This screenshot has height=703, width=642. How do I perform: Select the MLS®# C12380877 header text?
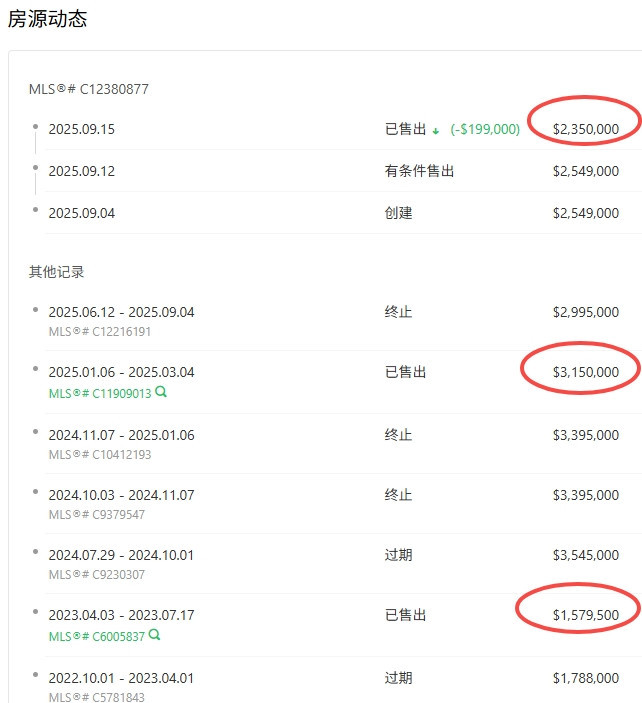[88, 89]
